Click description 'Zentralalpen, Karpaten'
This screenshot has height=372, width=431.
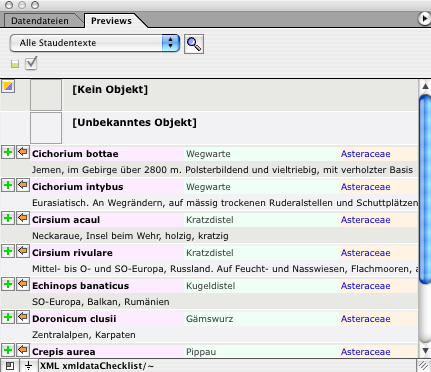tap(84, 335)
